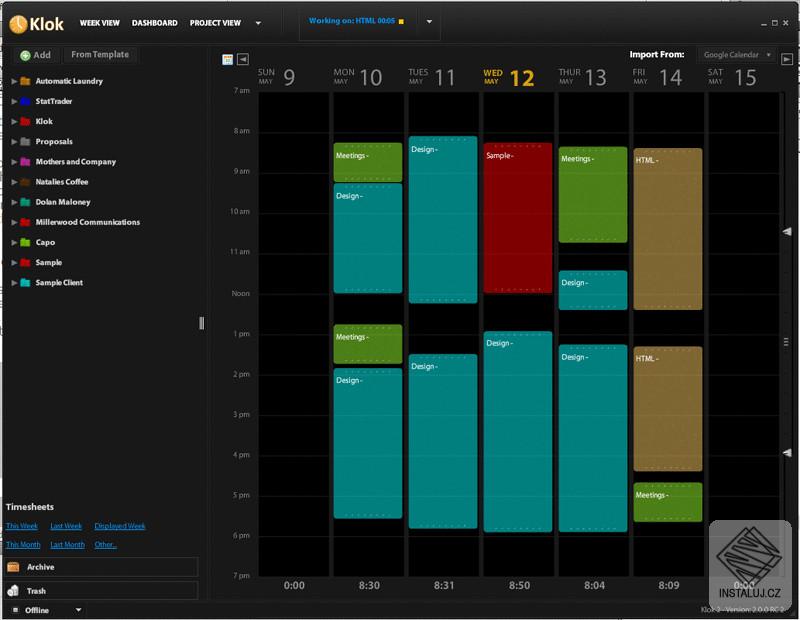Select the red Sample entry on Wednesday
The height and width of the screenshot is (620, 800).
518,218
